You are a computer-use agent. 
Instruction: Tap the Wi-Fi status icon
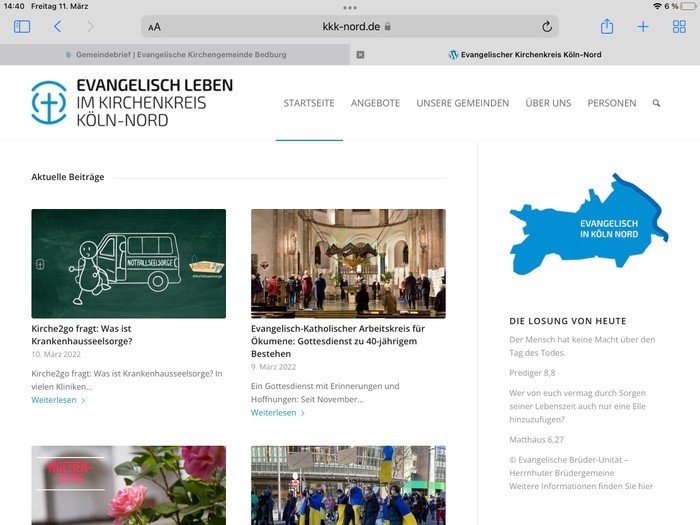[x=657, y=6]
